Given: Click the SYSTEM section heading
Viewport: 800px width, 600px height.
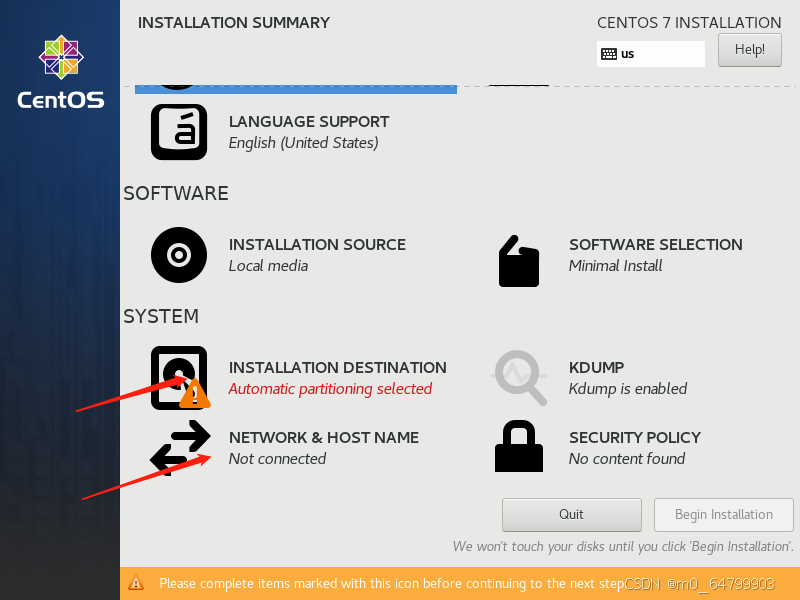Looking at the screenshot, I should (161, 316).
